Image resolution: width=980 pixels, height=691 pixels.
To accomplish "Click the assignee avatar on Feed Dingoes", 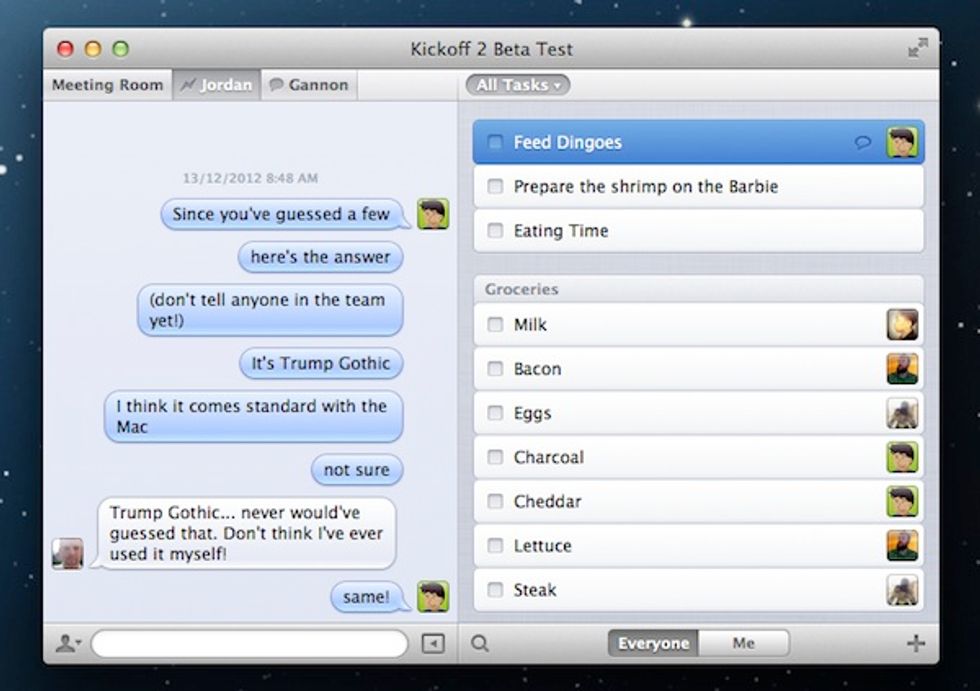I will coord(902,142).
